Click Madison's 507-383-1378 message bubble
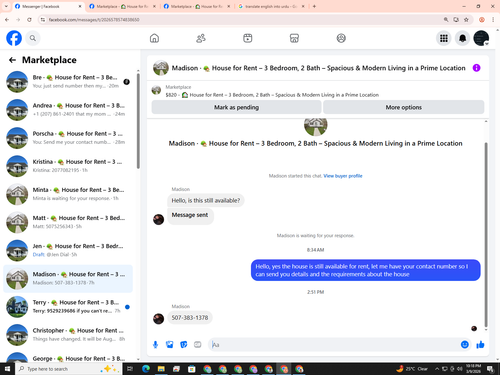 (190, 318)
